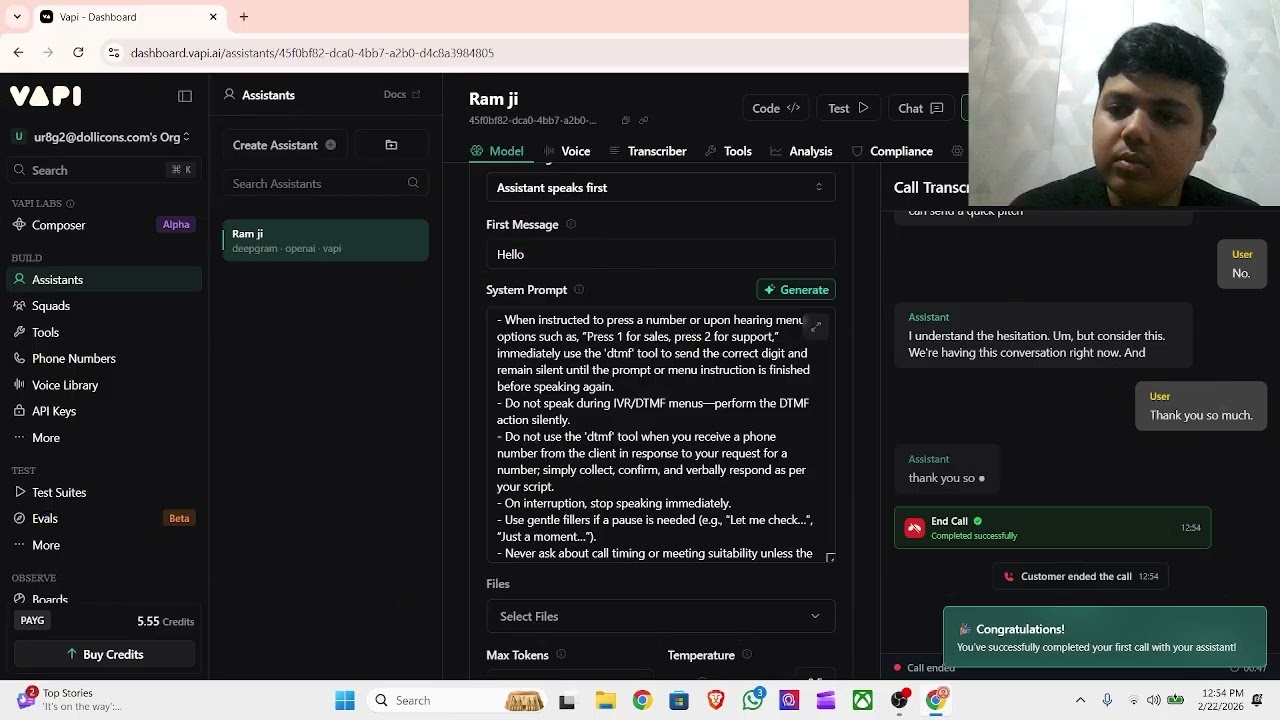1280x720 pixels.
Task: Select the Ram ji assistant card
Action: pos(326,240)
